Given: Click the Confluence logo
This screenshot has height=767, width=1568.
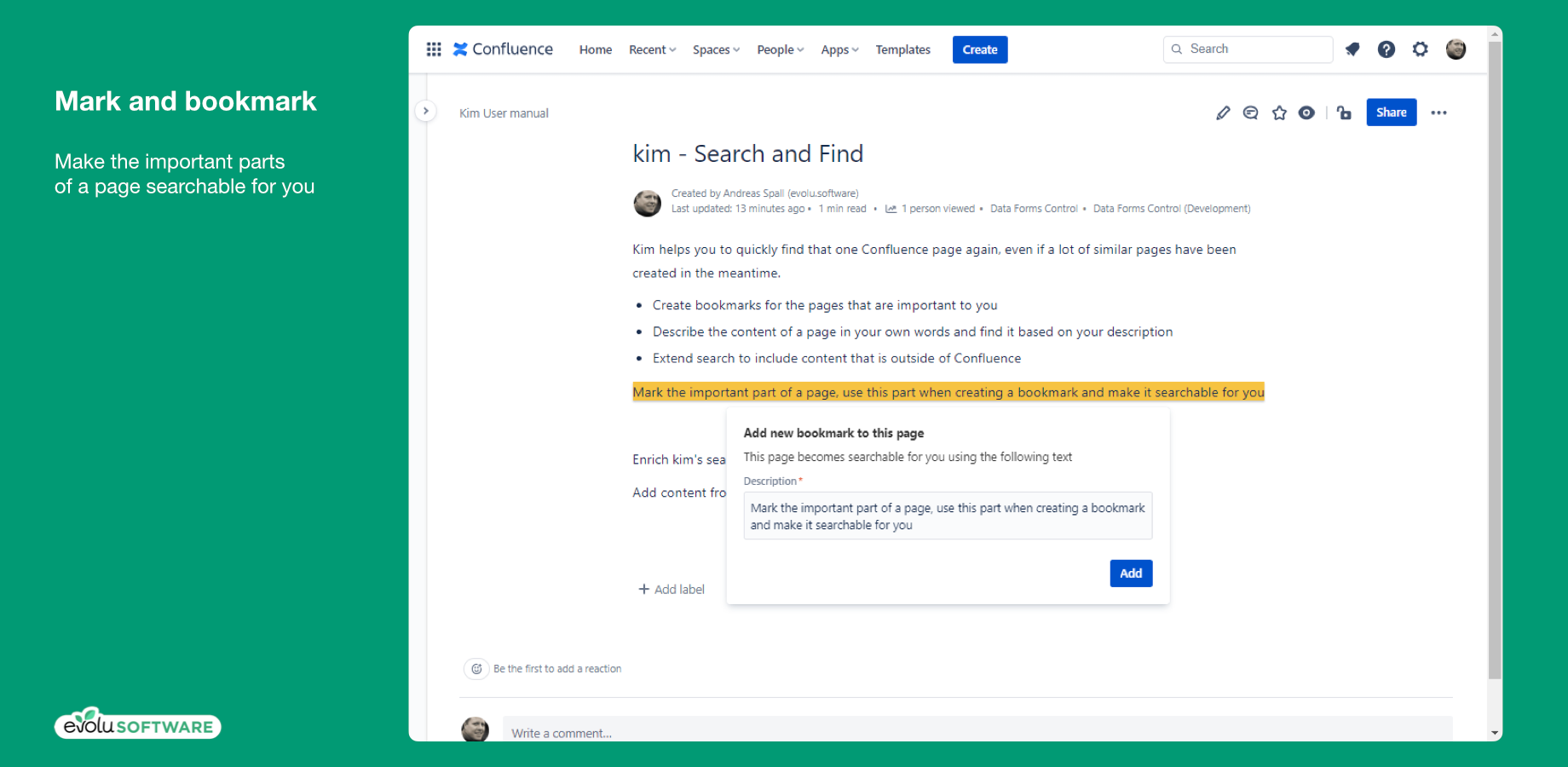Looking at the screenshot, I should [x=503, y=49].
